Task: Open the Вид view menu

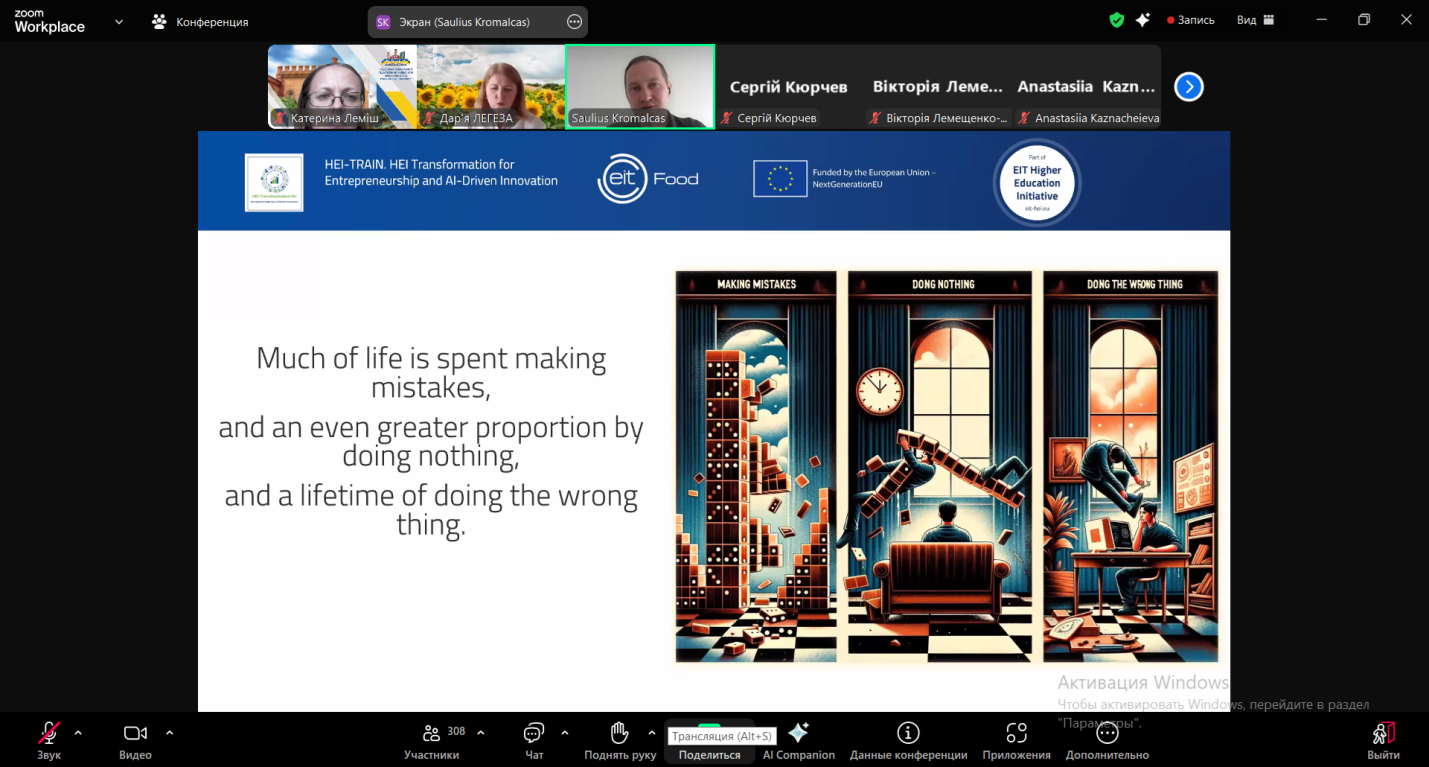Action: click(x=1255, y=20)
